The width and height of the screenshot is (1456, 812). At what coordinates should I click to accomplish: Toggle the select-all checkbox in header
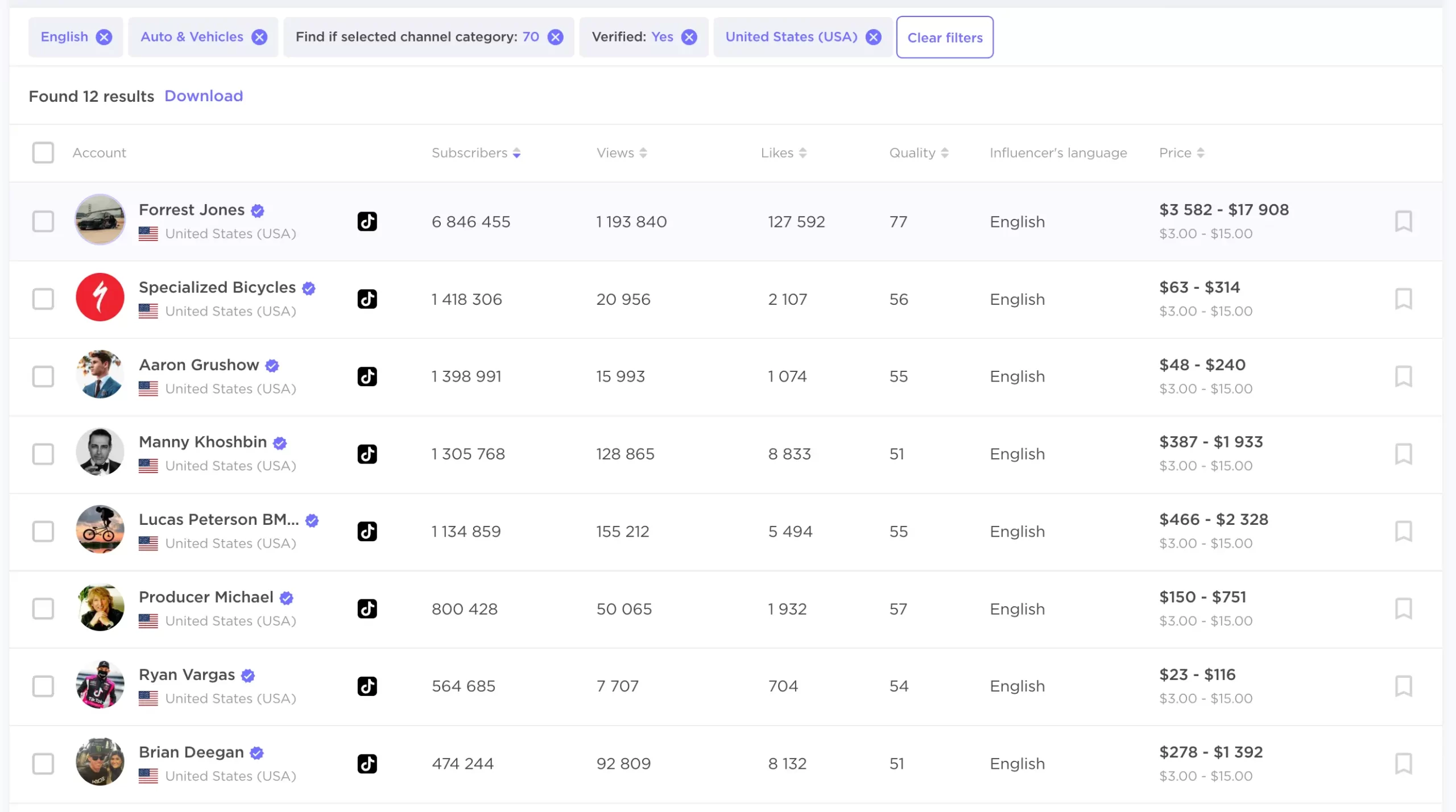tap(43, 152)
